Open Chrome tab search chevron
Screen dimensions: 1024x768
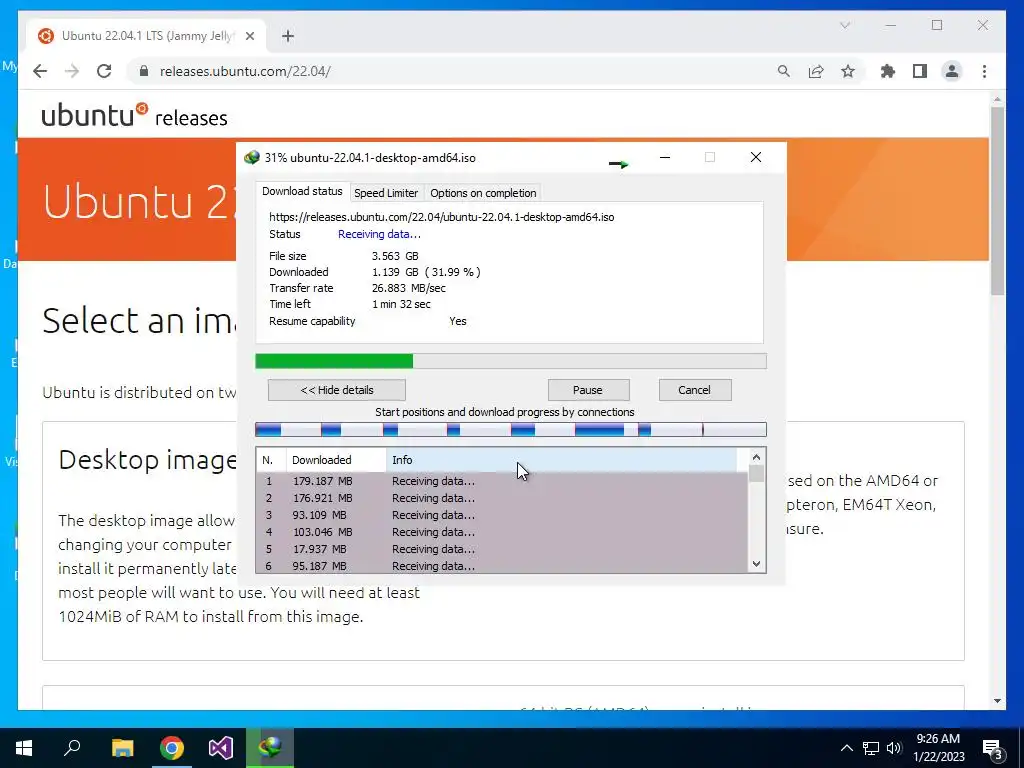pyautogui.click(x=844, y=25)
